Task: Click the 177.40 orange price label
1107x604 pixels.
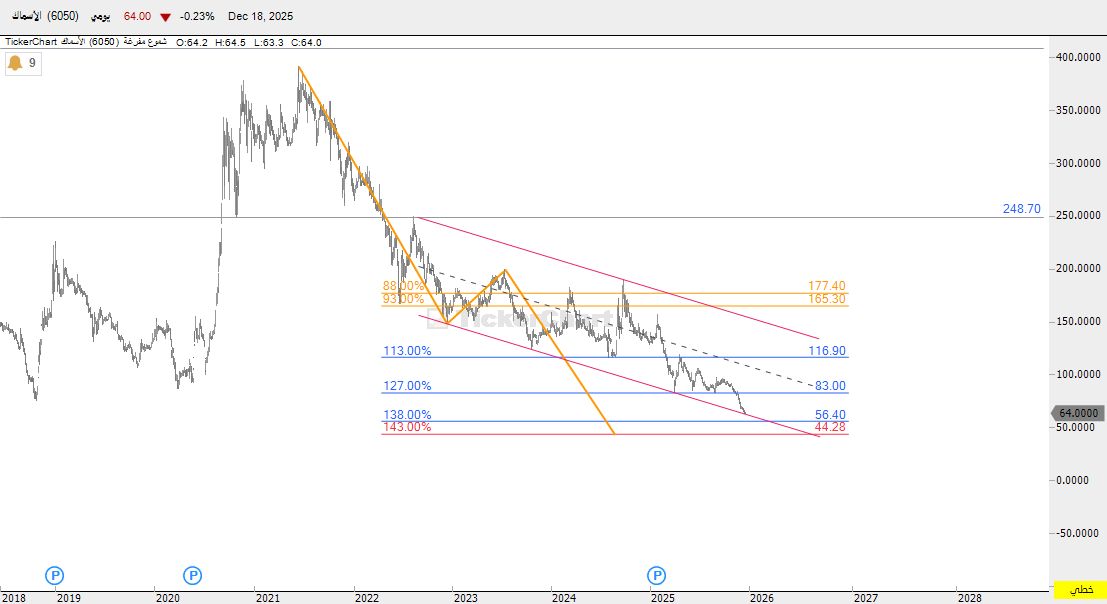Action: pyautogui.click(x=826, y=286)
